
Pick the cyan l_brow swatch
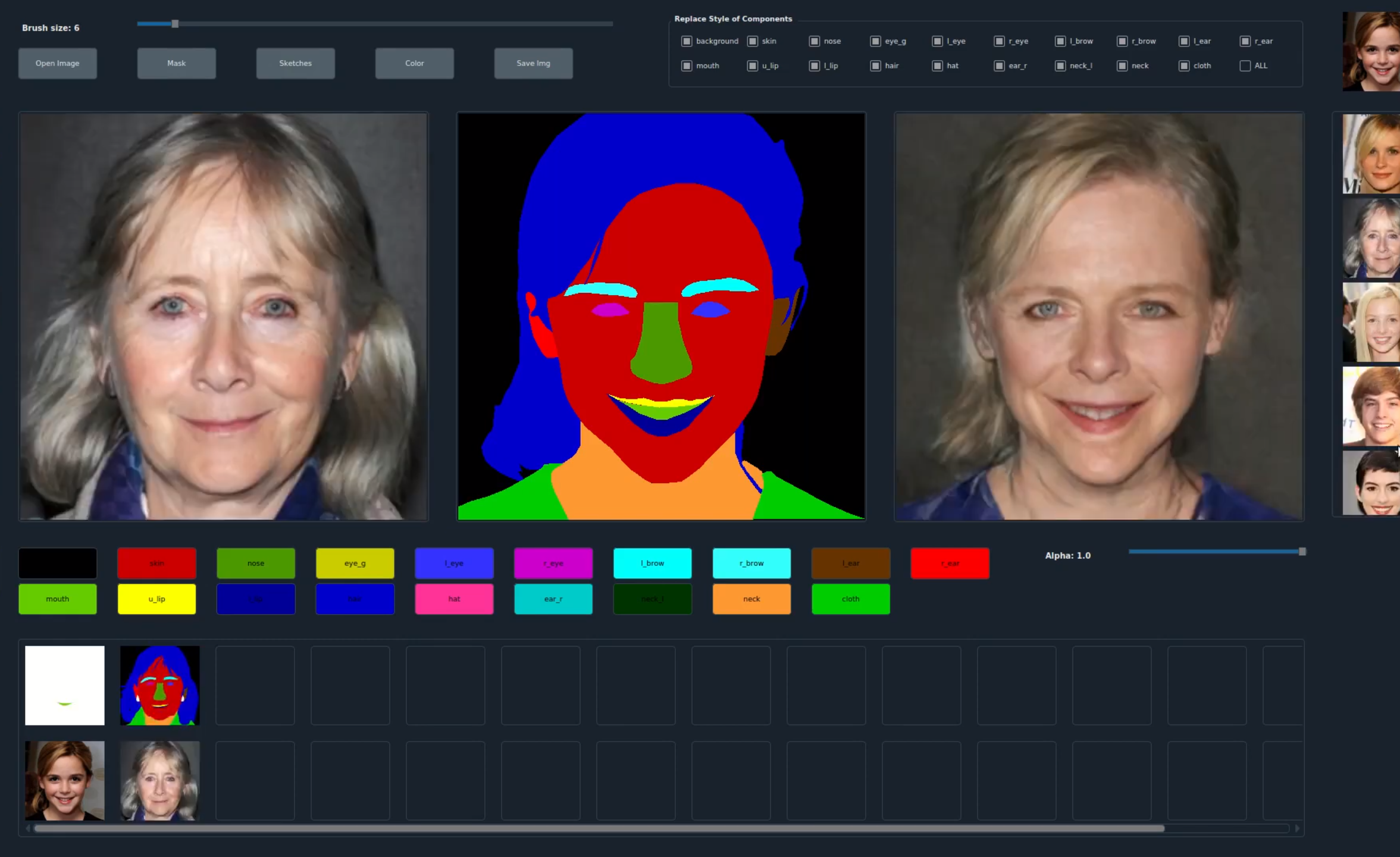(652, 563)
